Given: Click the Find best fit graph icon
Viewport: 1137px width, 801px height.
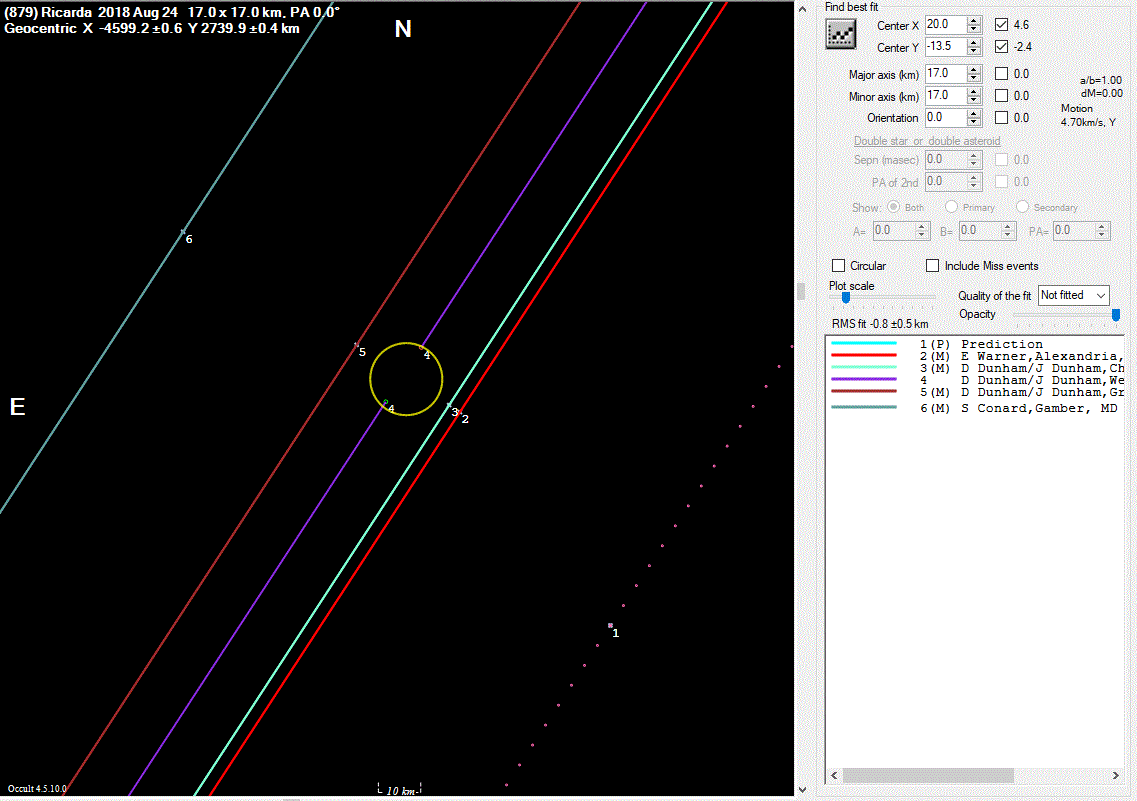Looking at the screenshot, I should coord(840,34).
